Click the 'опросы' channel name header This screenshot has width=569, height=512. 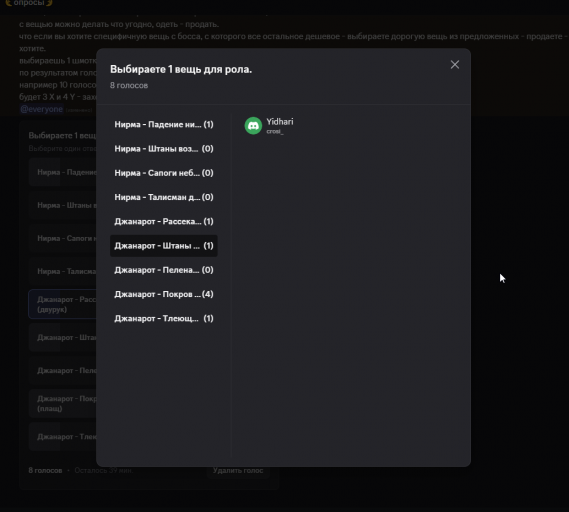(x=29, y=3)
